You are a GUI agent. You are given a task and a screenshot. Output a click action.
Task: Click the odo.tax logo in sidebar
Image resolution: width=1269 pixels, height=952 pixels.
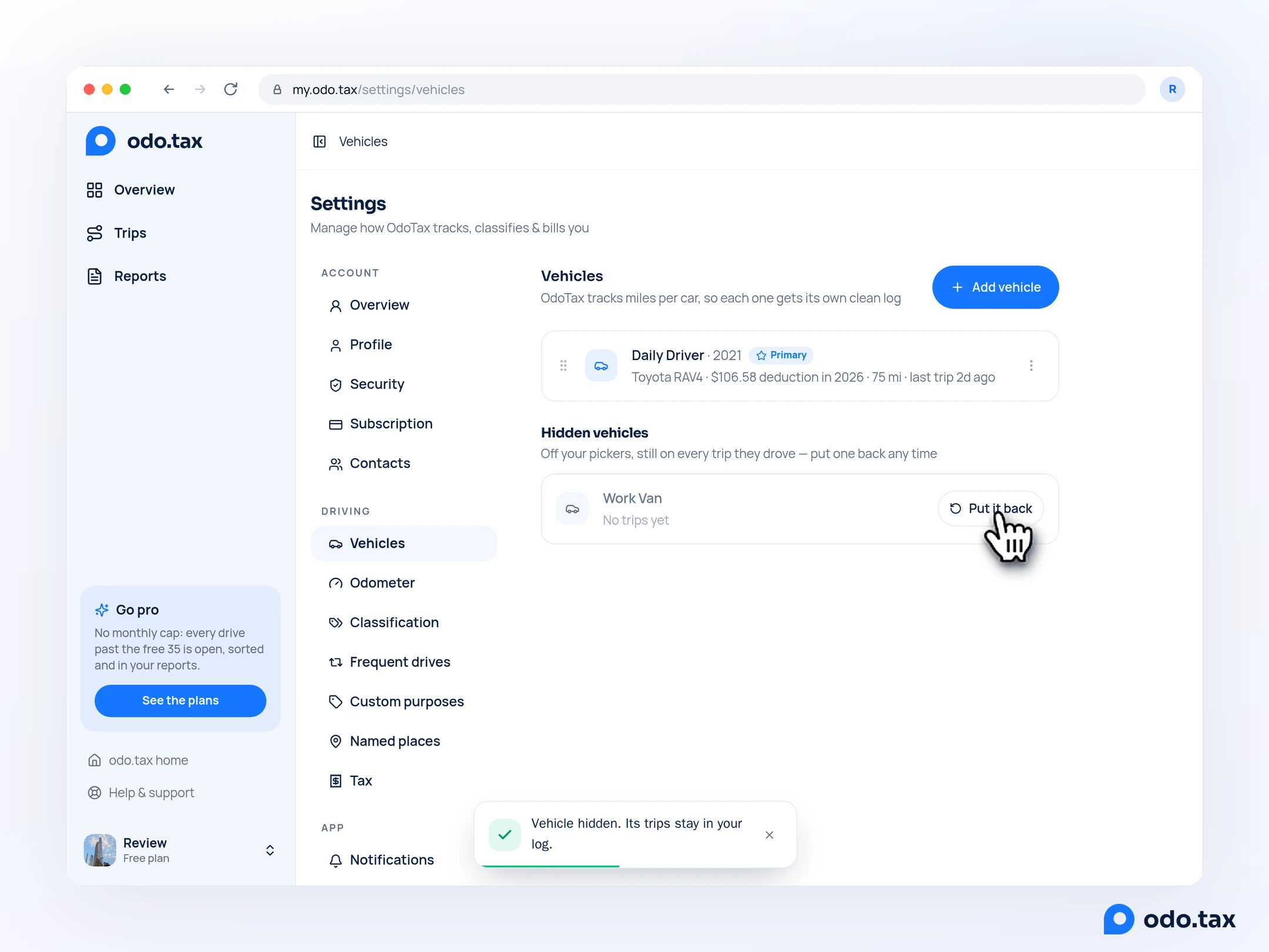tap(144, 141)
